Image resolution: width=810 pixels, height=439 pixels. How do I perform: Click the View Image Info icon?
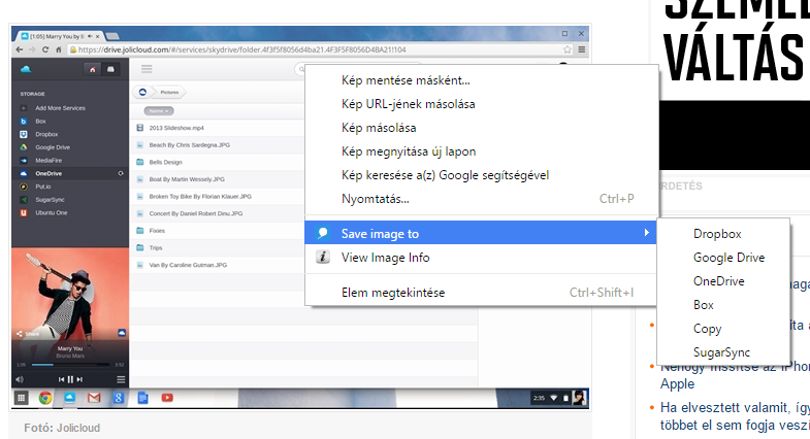point(323,257)
